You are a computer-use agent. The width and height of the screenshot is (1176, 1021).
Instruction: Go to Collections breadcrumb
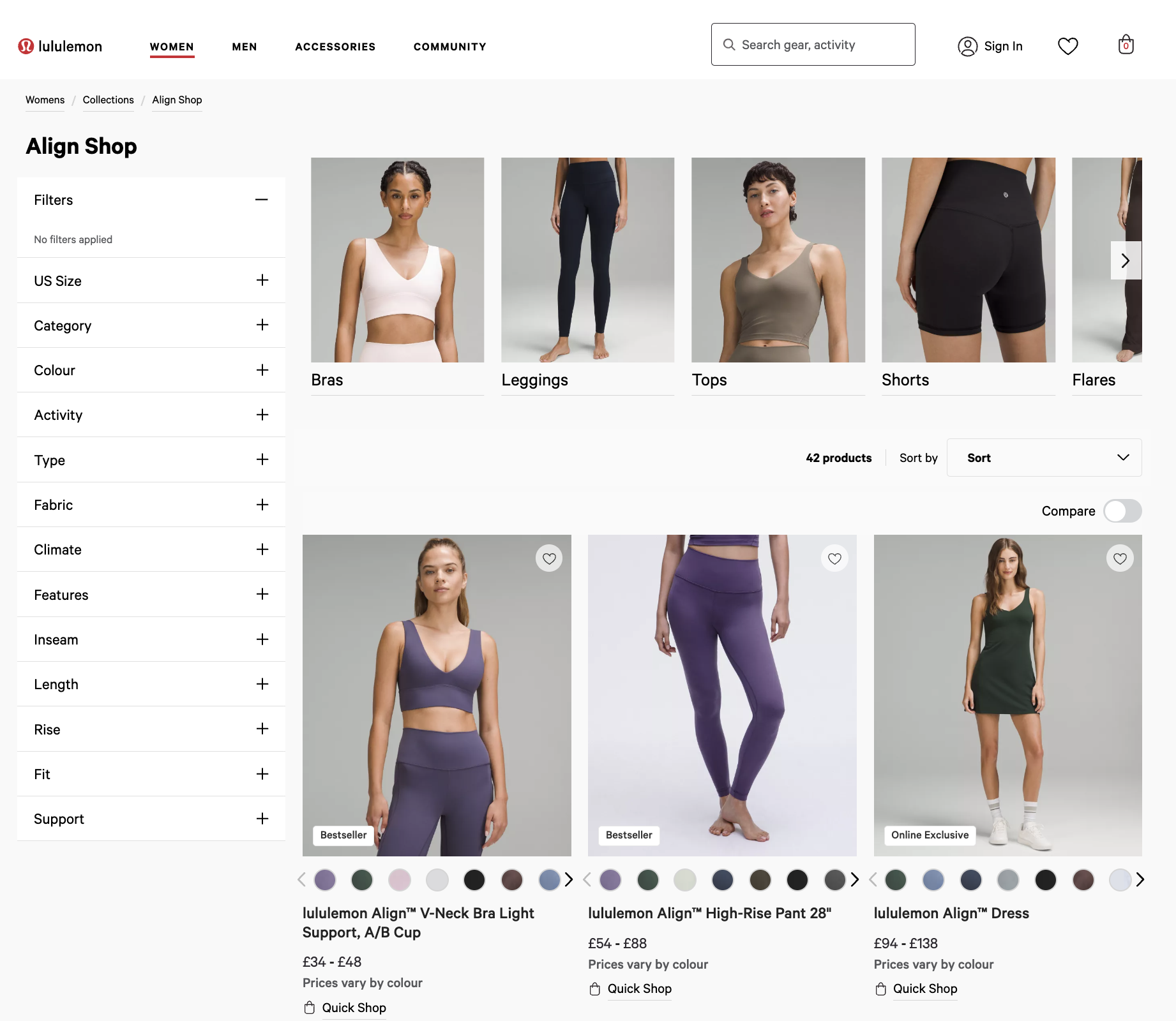pyautogui.click(x=109, y=100)
